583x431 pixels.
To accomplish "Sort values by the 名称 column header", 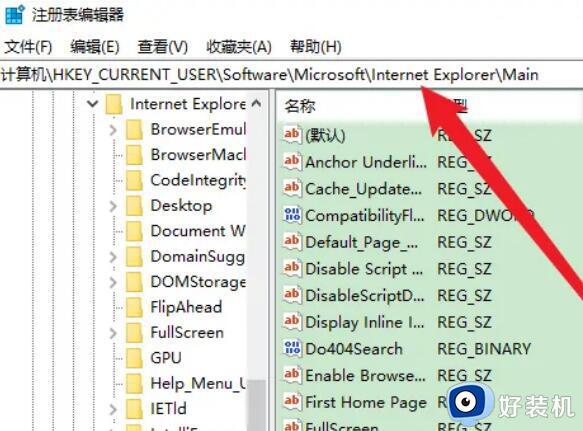I will coord(300,106).
